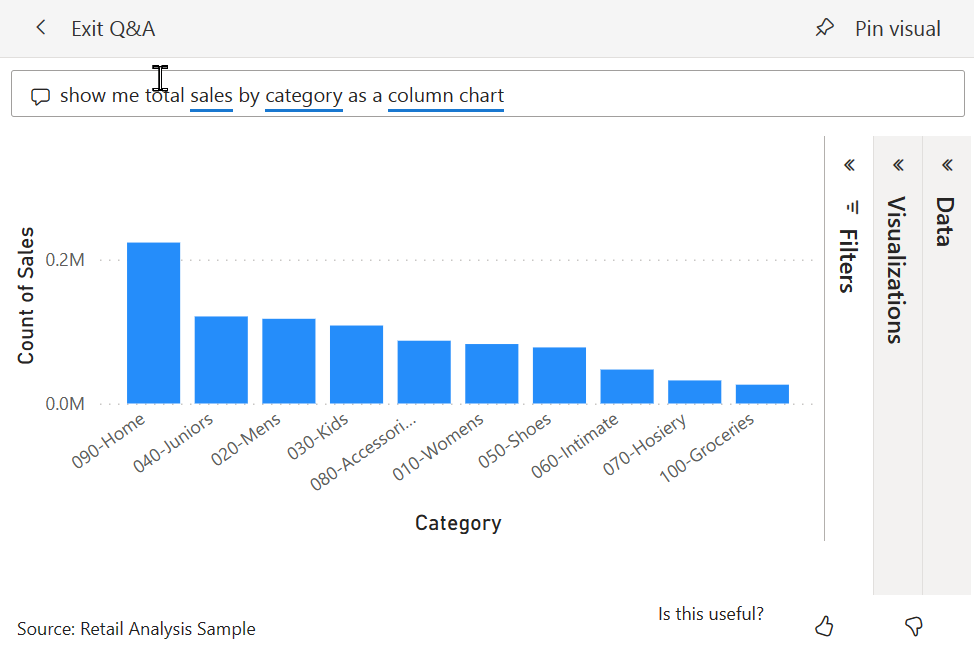Give thumbs up feedback on the answer
This screenshot has width=974, height=654.
824,625
